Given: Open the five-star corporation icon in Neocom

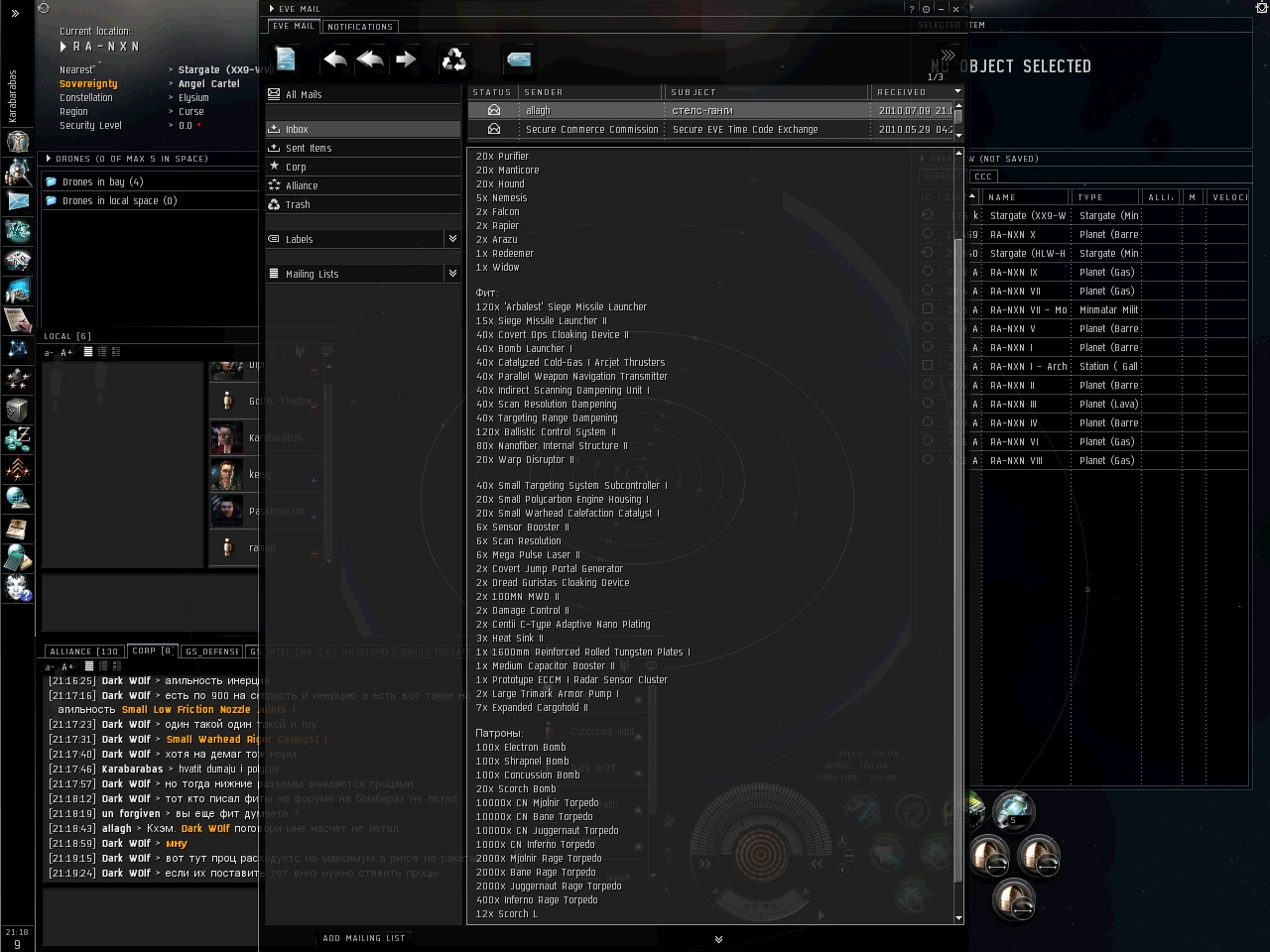Looking at the screenshot, I should click(18, 380).
